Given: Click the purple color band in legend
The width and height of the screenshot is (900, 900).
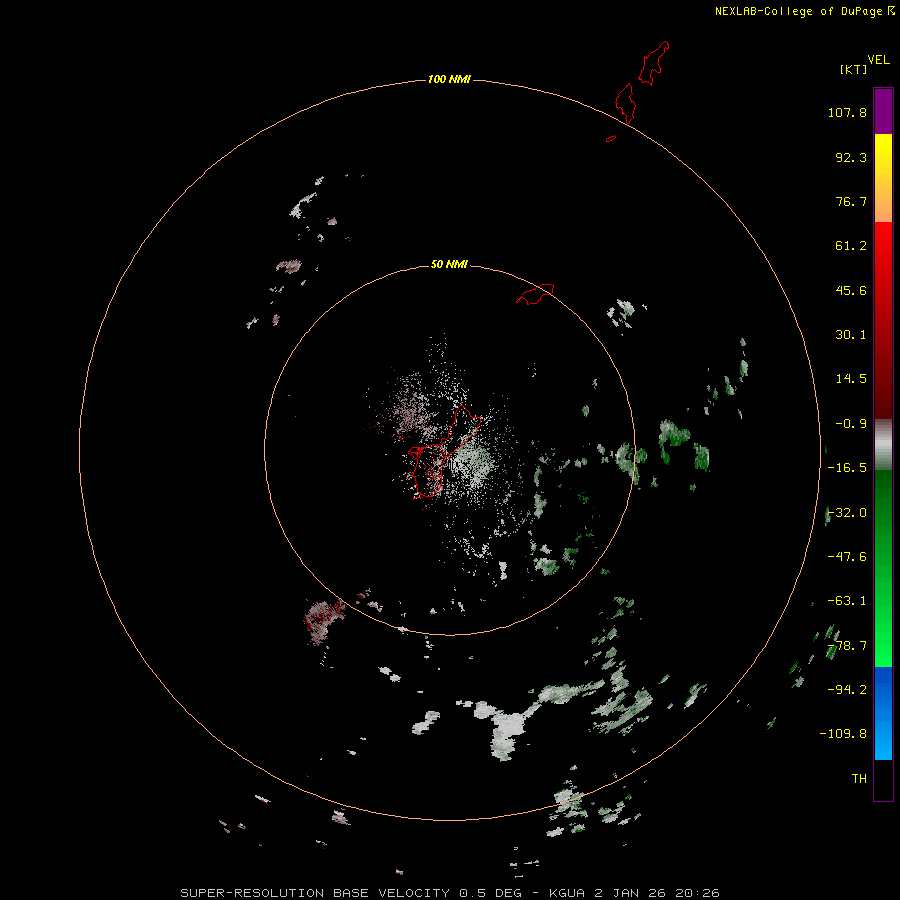Looking at the screenshot, I should tap(883, 111).
